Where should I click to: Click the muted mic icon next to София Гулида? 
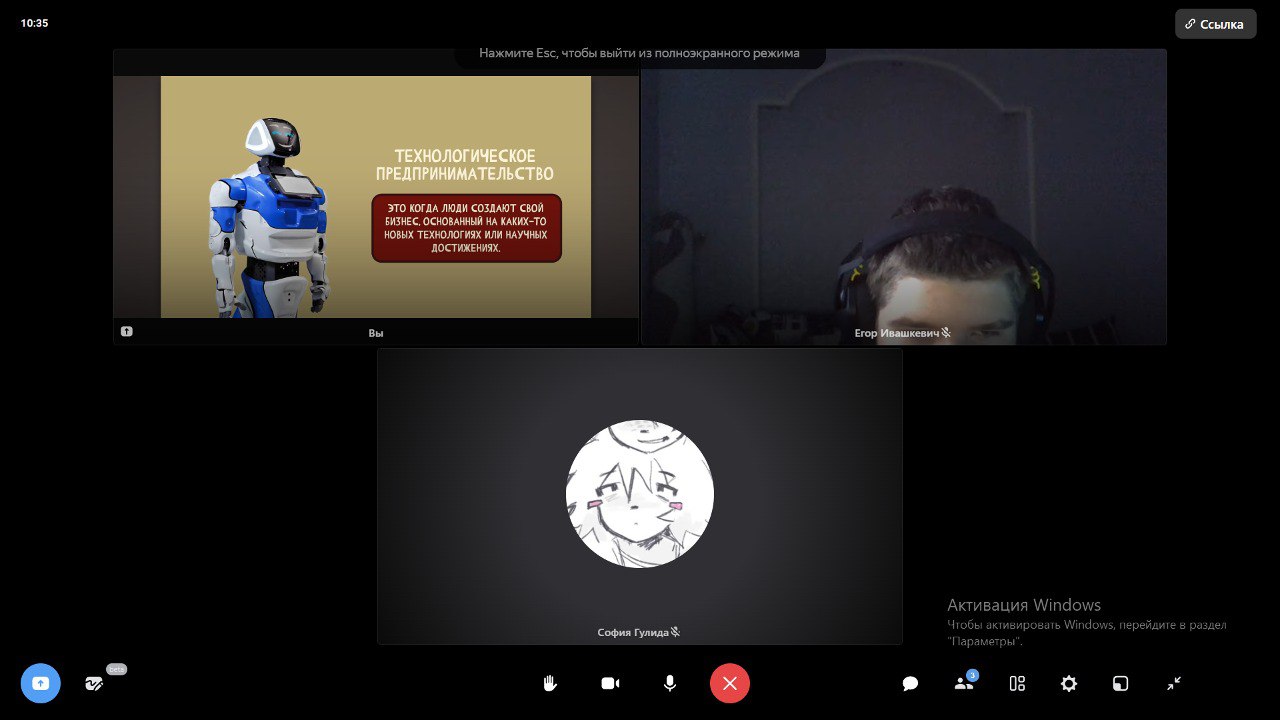pyautogui.click(x=676, y=632)
